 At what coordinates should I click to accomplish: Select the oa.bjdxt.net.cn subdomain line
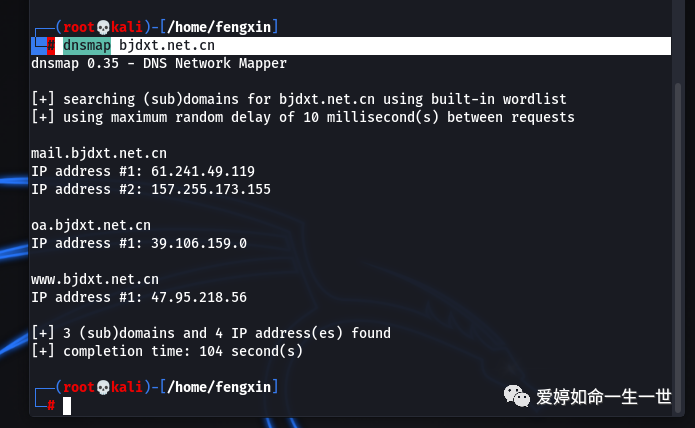pos(91,225)
